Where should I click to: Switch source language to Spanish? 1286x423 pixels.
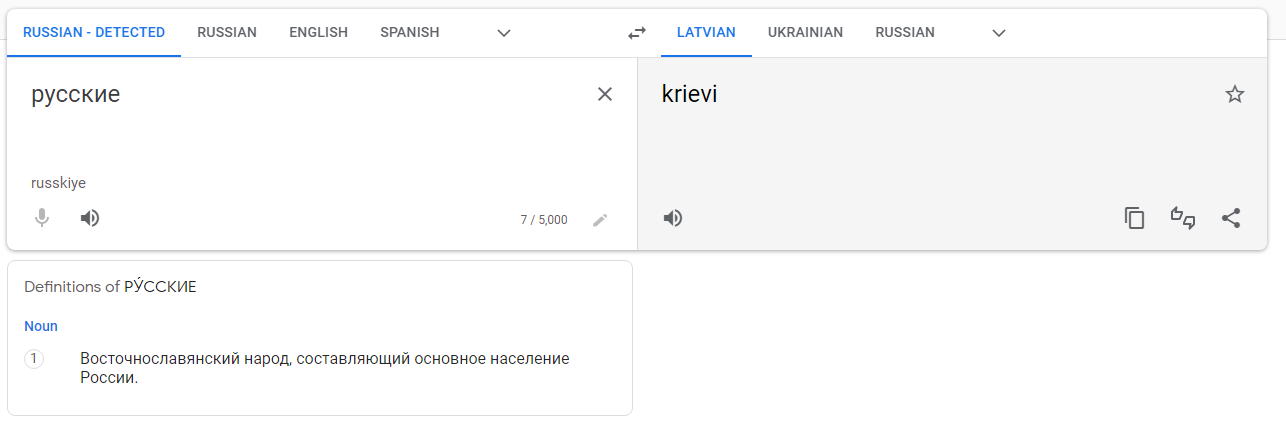pyautogui.click(x=409, y=32)
